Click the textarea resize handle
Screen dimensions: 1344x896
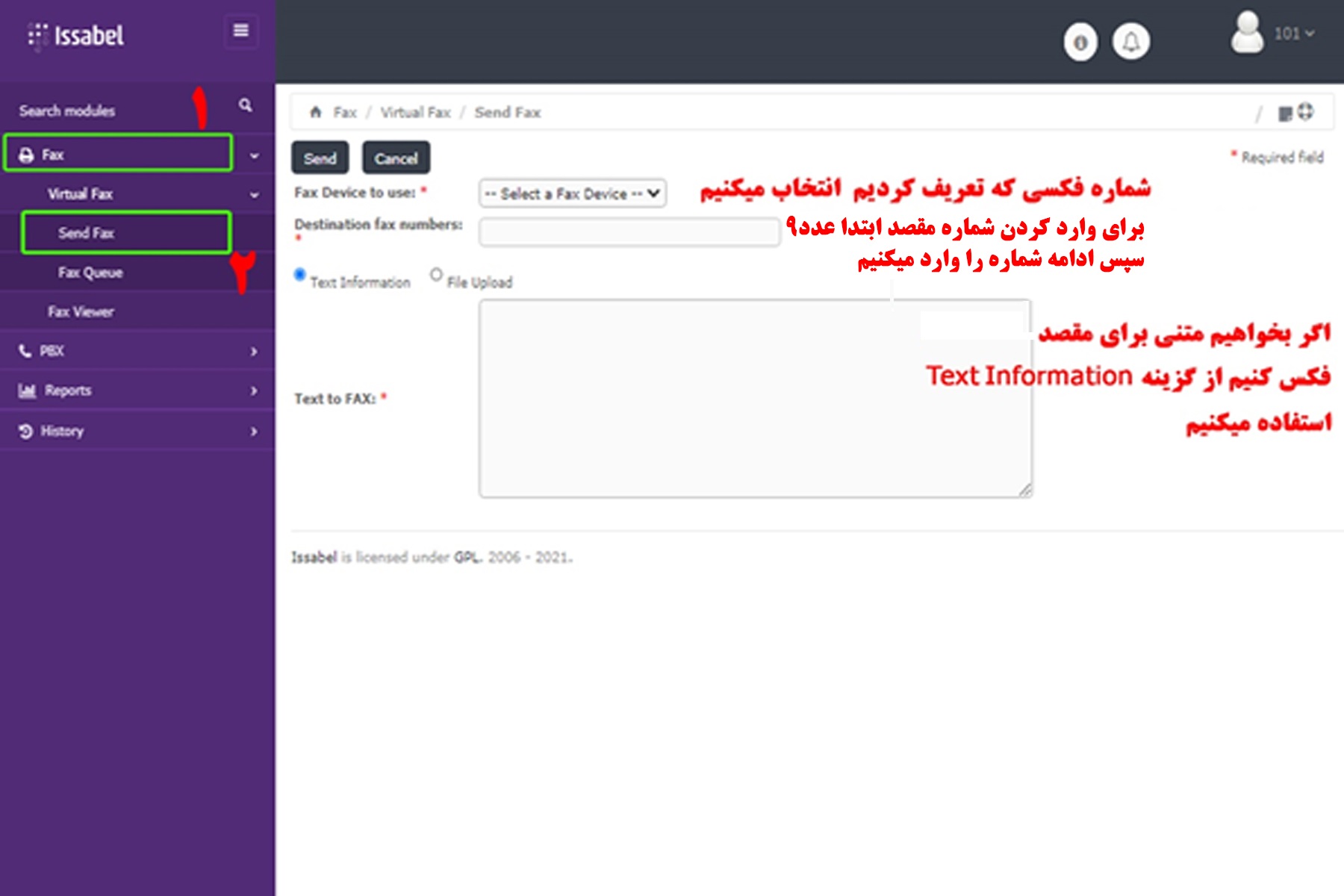click(x=1024, y=490)
